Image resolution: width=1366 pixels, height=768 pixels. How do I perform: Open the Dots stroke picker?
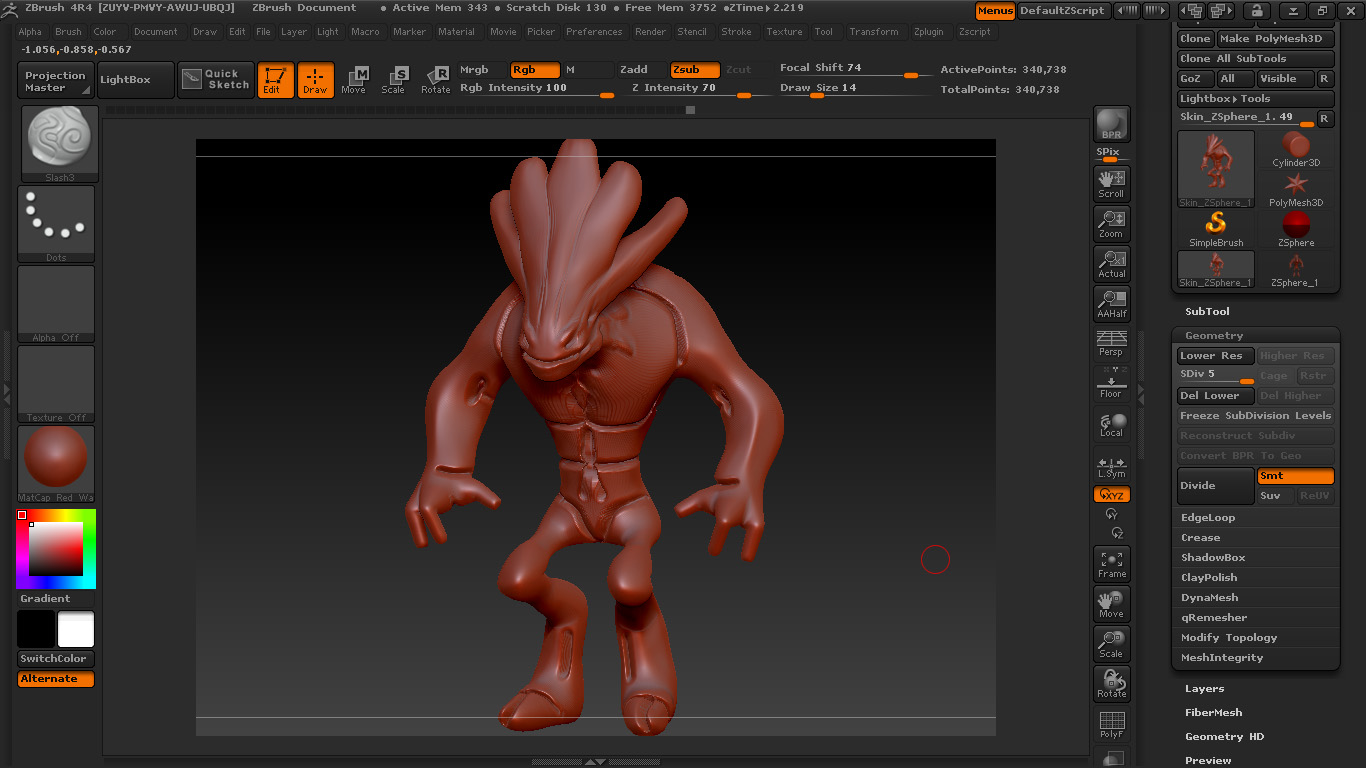(x=56, y=224)
